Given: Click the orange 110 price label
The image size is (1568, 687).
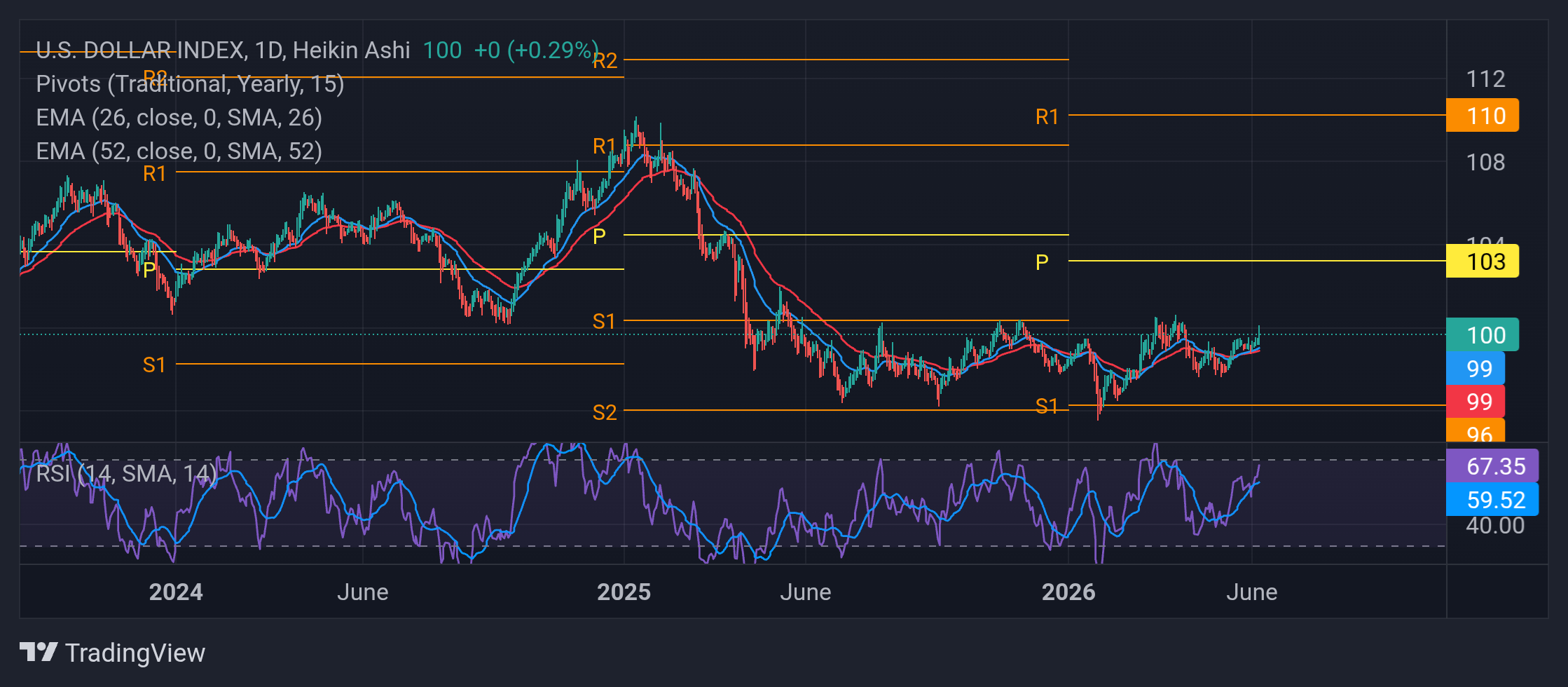Looking at the screenshot, I should click(x=1483, y=116).
